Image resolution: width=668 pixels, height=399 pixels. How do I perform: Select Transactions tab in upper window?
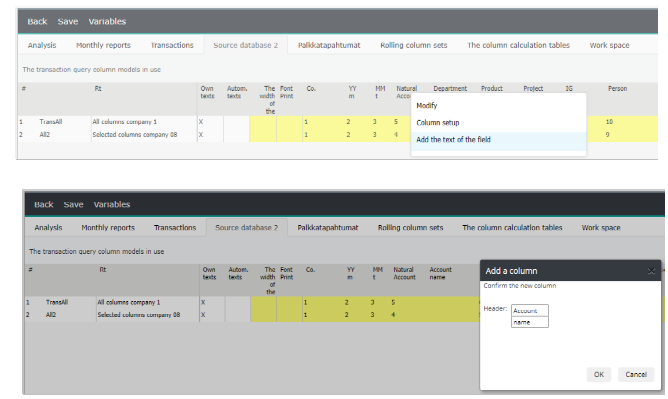click(x=172, y=45)
